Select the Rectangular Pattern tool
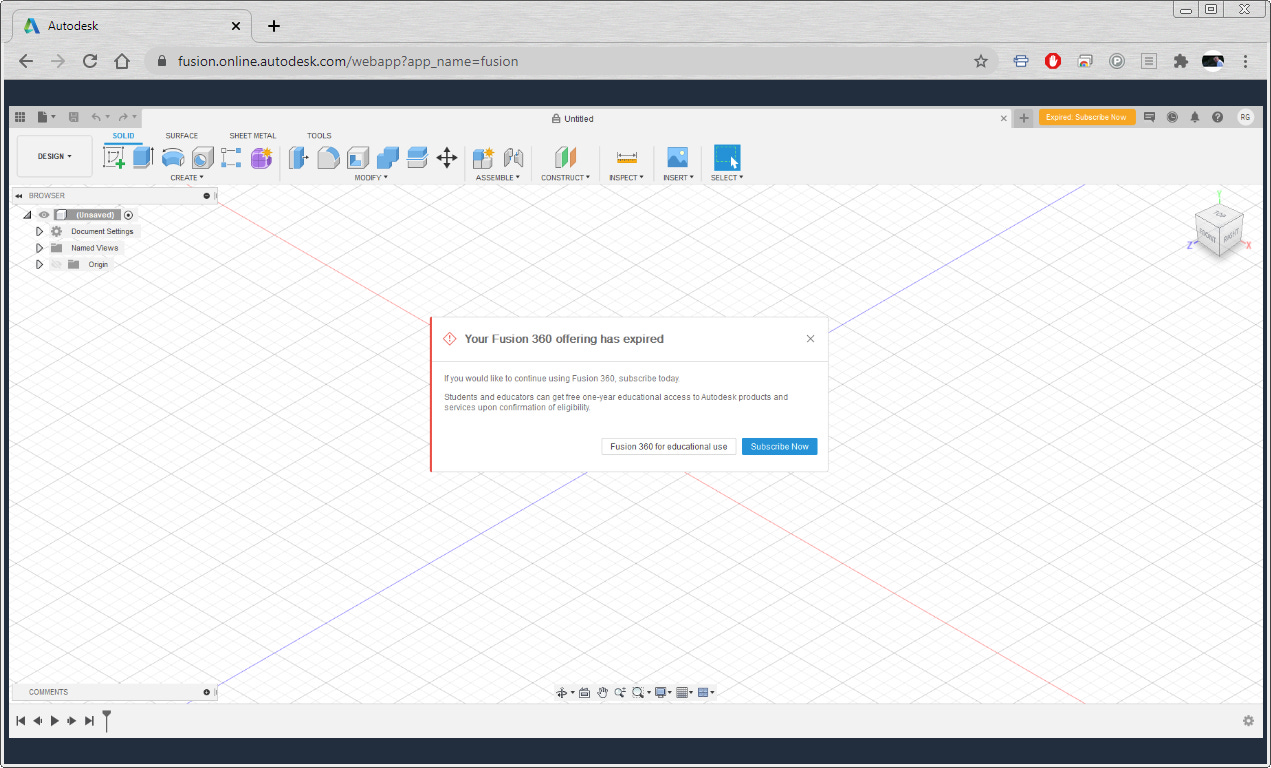This screenshot has height=768, width=1271. click(232, 157)
